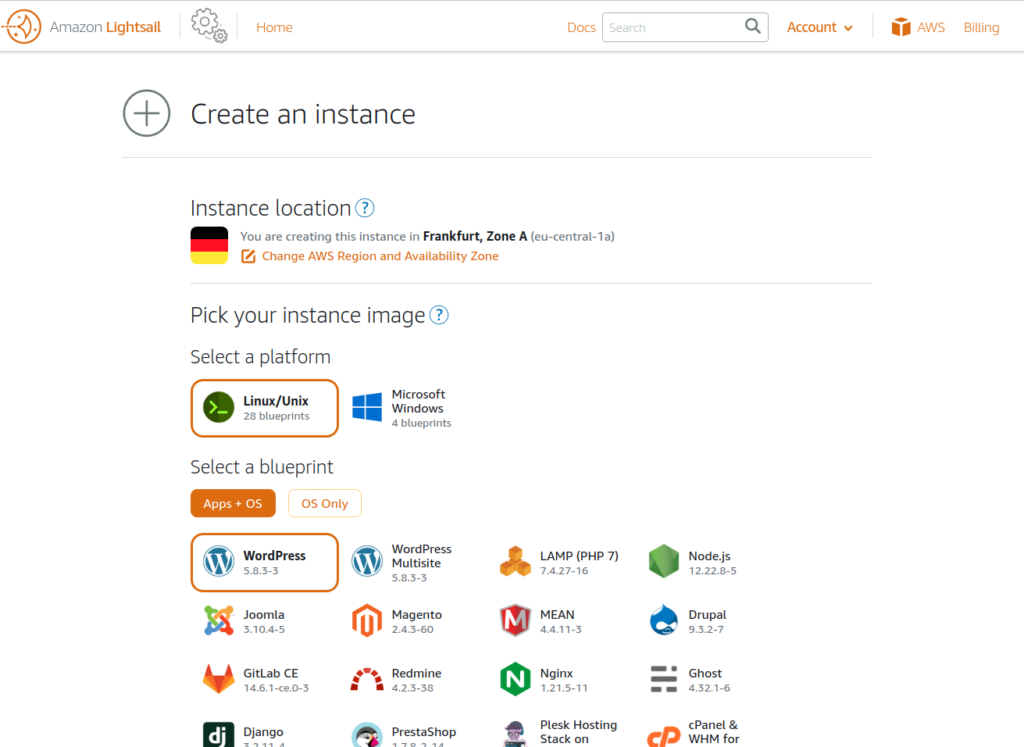
Task: Click the German flag icon
Action: [x=209, y=246]
